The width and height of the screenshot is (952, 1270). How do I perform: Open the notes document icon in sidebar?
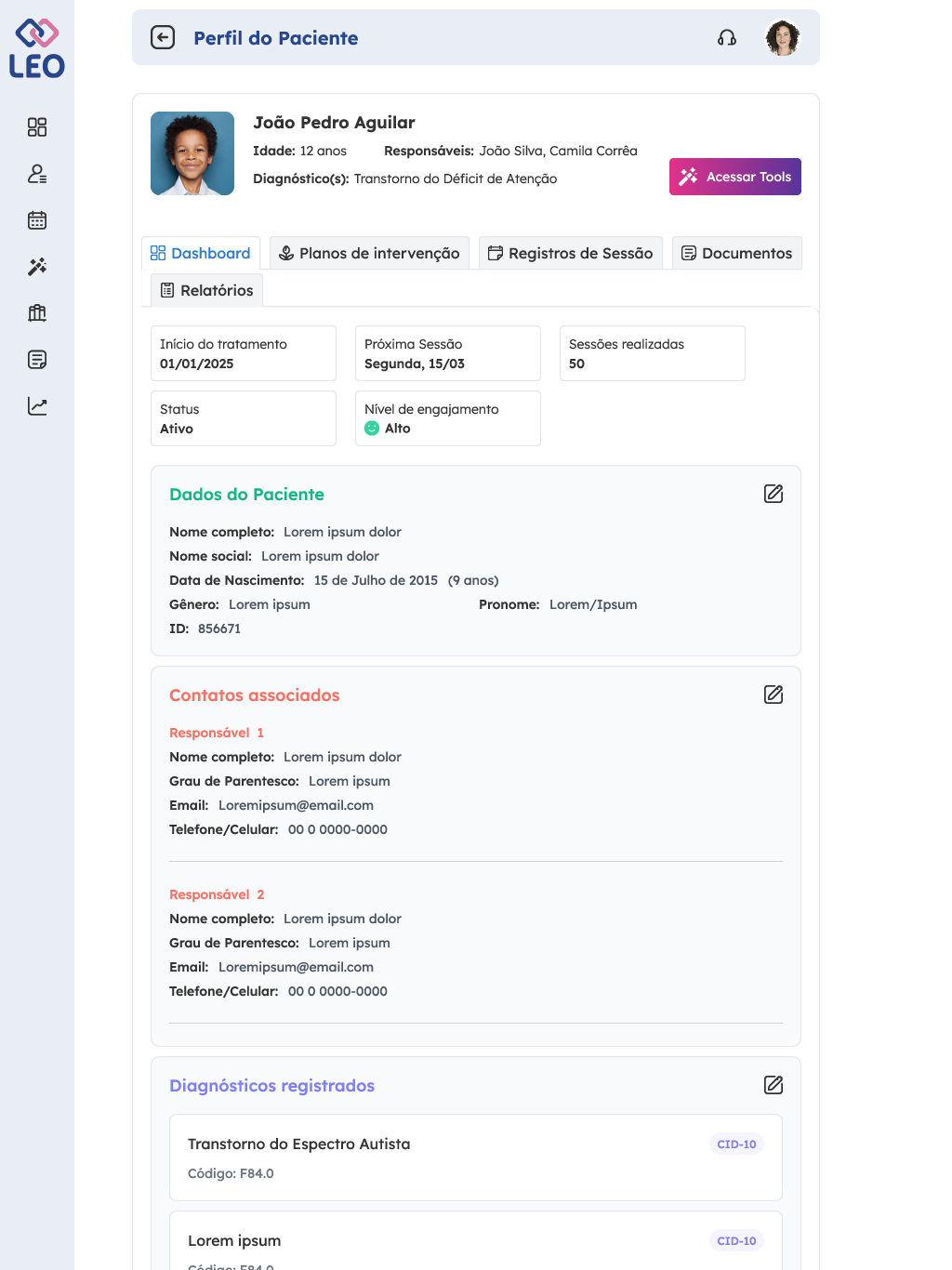[x=37, y=360]
